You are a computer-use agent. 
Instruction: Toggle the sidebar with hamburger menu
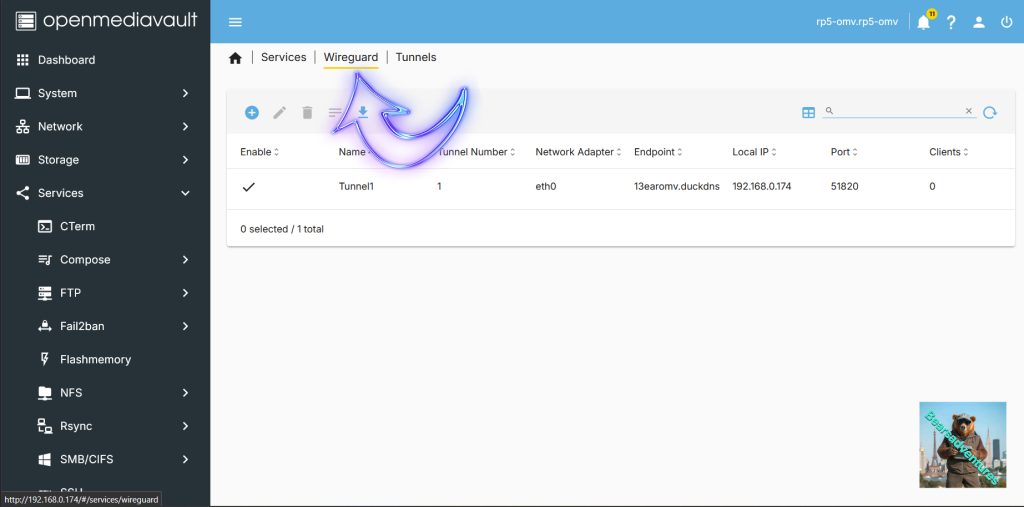[x=235, y=22]
